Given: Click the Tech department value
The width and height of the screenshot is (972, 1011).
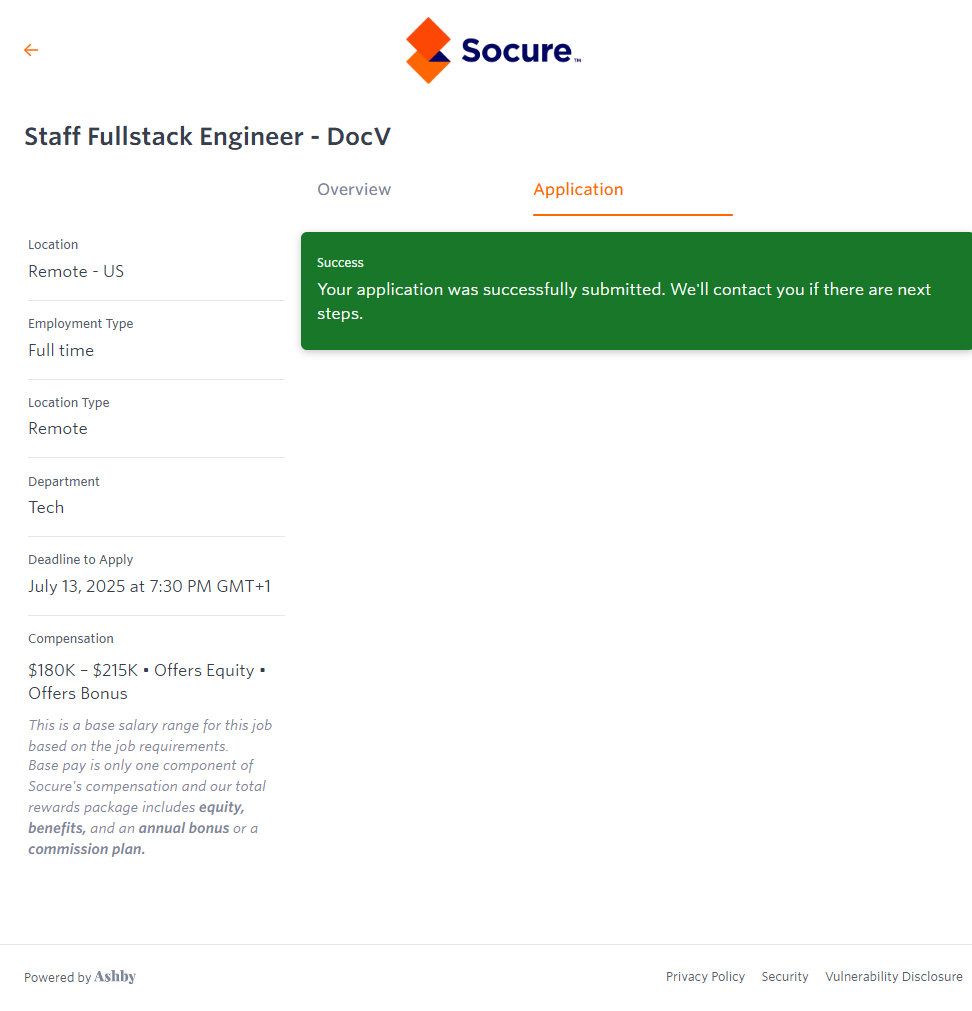Looking at the screenshot, I should click(46, 508).
